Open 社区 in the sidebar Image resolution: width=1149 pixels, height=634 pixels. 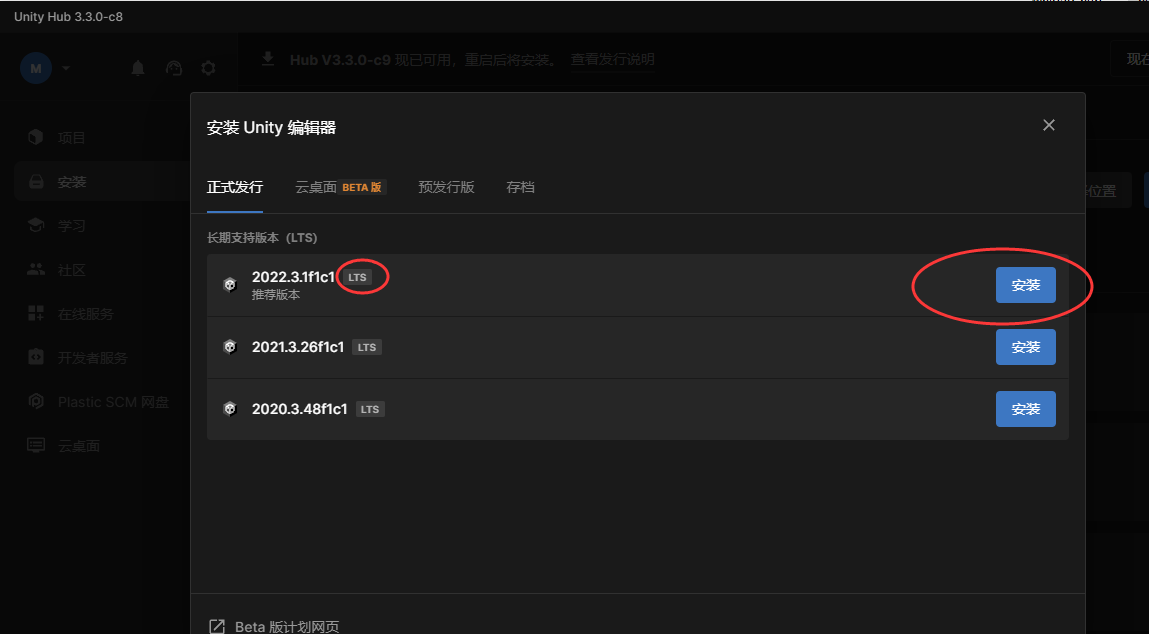pyautogui.click(x=72, y=270)
